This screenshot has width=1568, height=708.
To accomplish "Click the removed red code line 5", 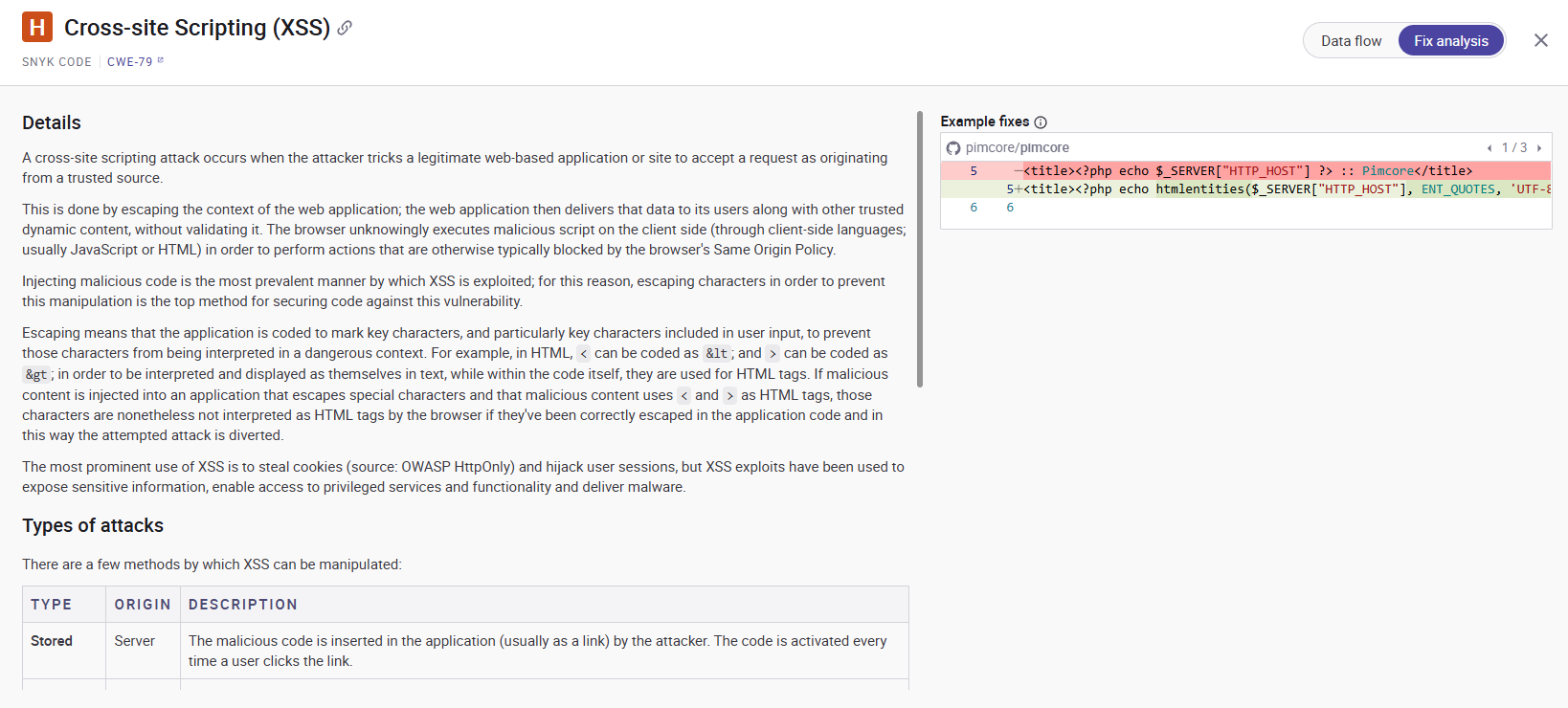I will coord(1244,171).
